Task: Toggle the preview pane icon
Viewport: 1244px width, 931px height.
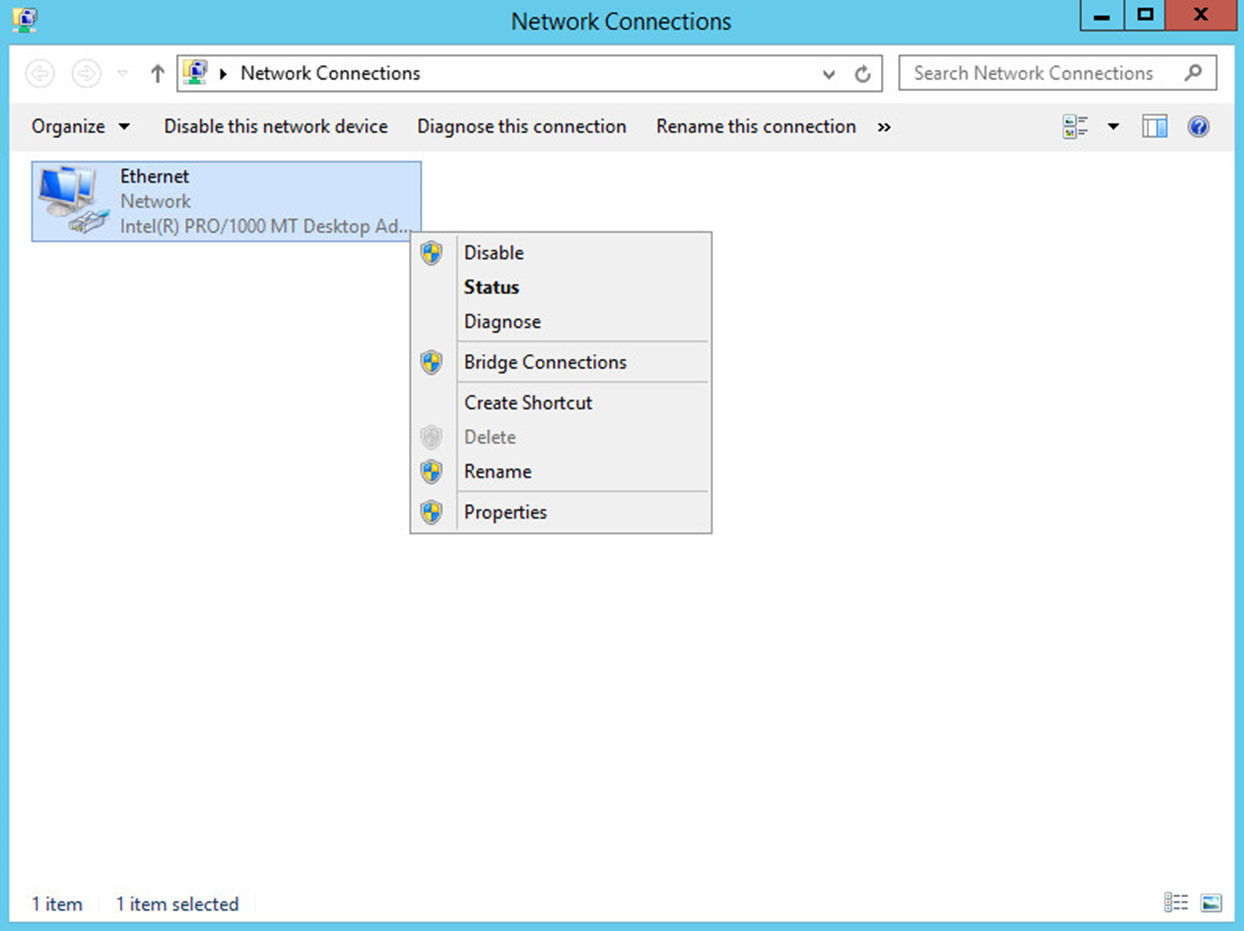Action: point(1155,127)
